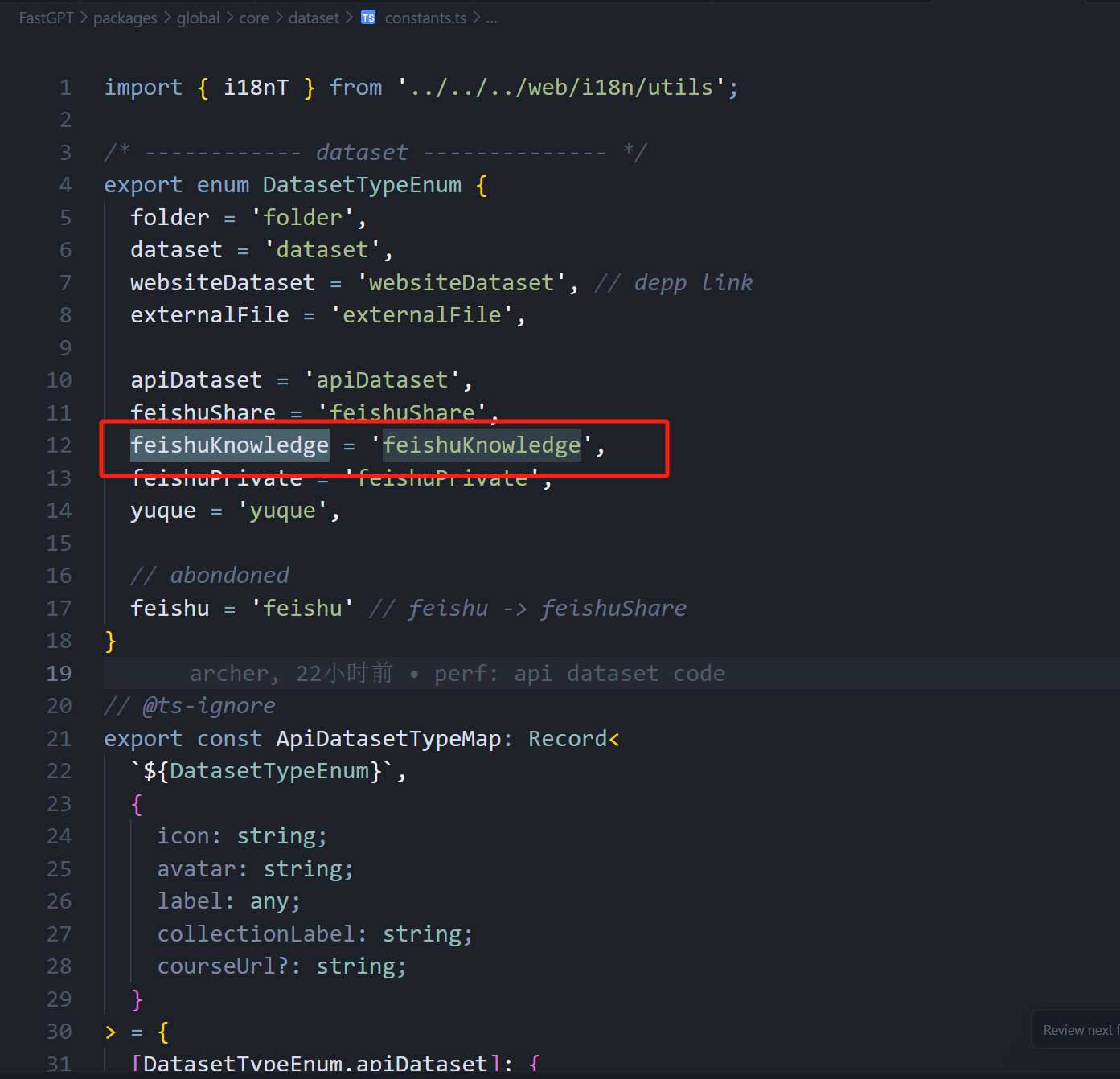This screenshot has width=1120, height=1079.
Task: Click line number 12 in gutter
Action: tap(59, 445)
